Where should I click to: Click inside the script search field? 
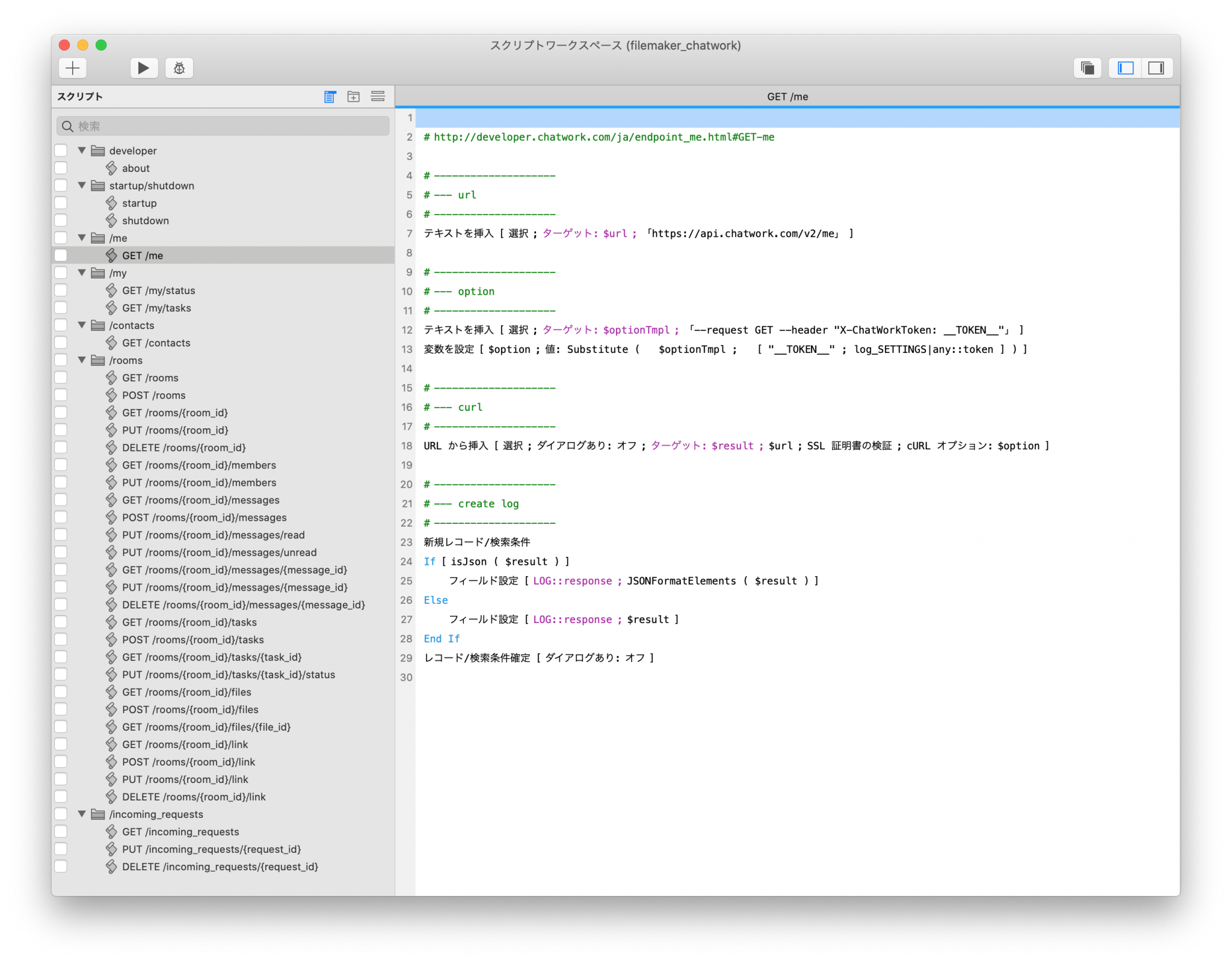tap(223, 126)
